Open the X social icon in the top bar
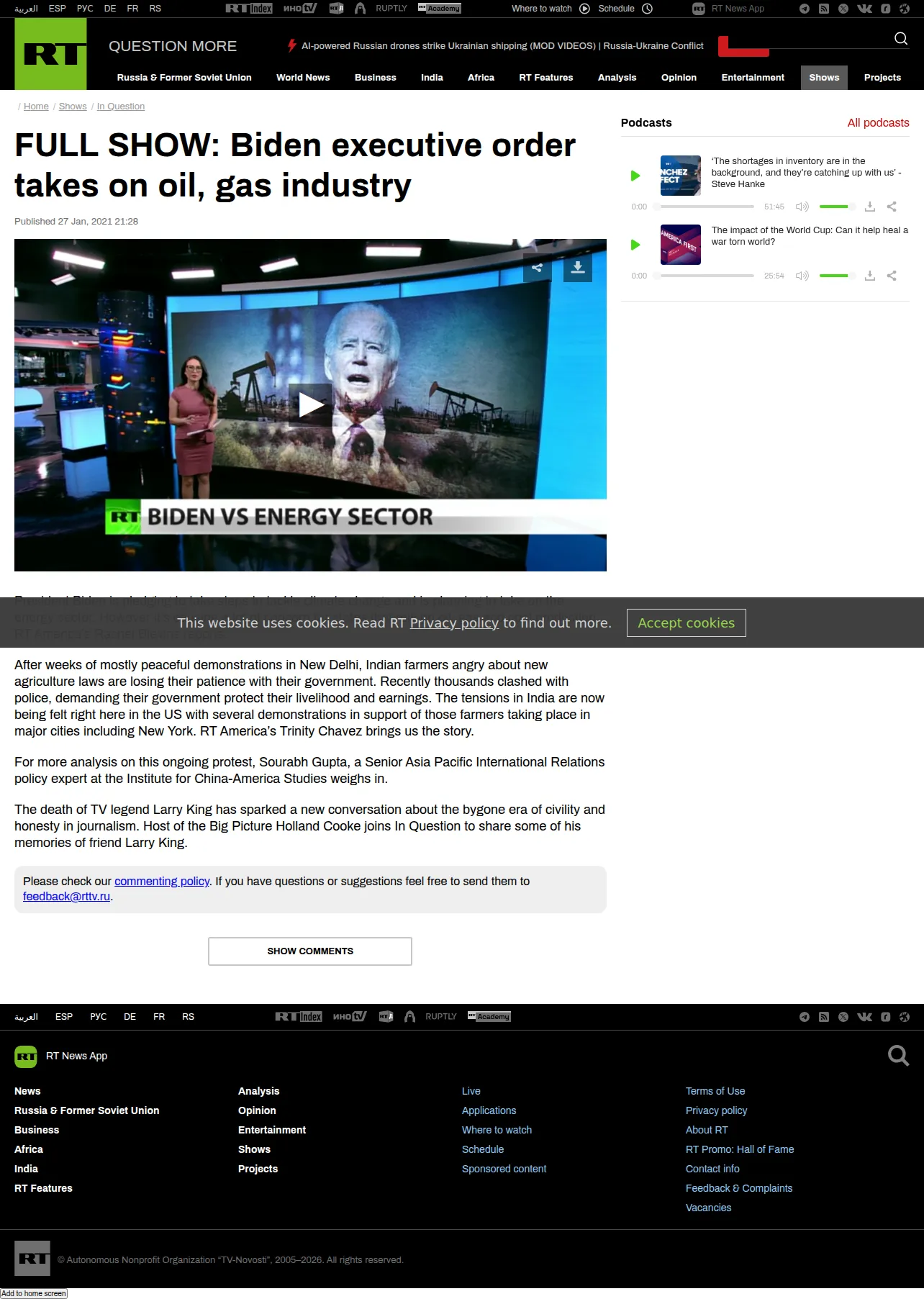This screenshot has height=1299, width=924. (x=843, y=9)
